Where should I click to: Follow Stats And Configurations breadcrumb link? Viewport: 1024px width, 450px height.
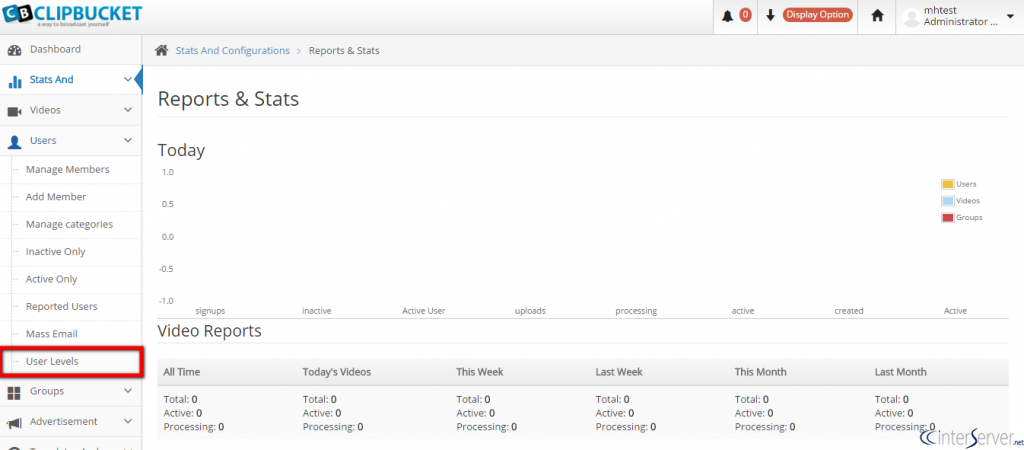pyautogui.click(x=232, y=50)
